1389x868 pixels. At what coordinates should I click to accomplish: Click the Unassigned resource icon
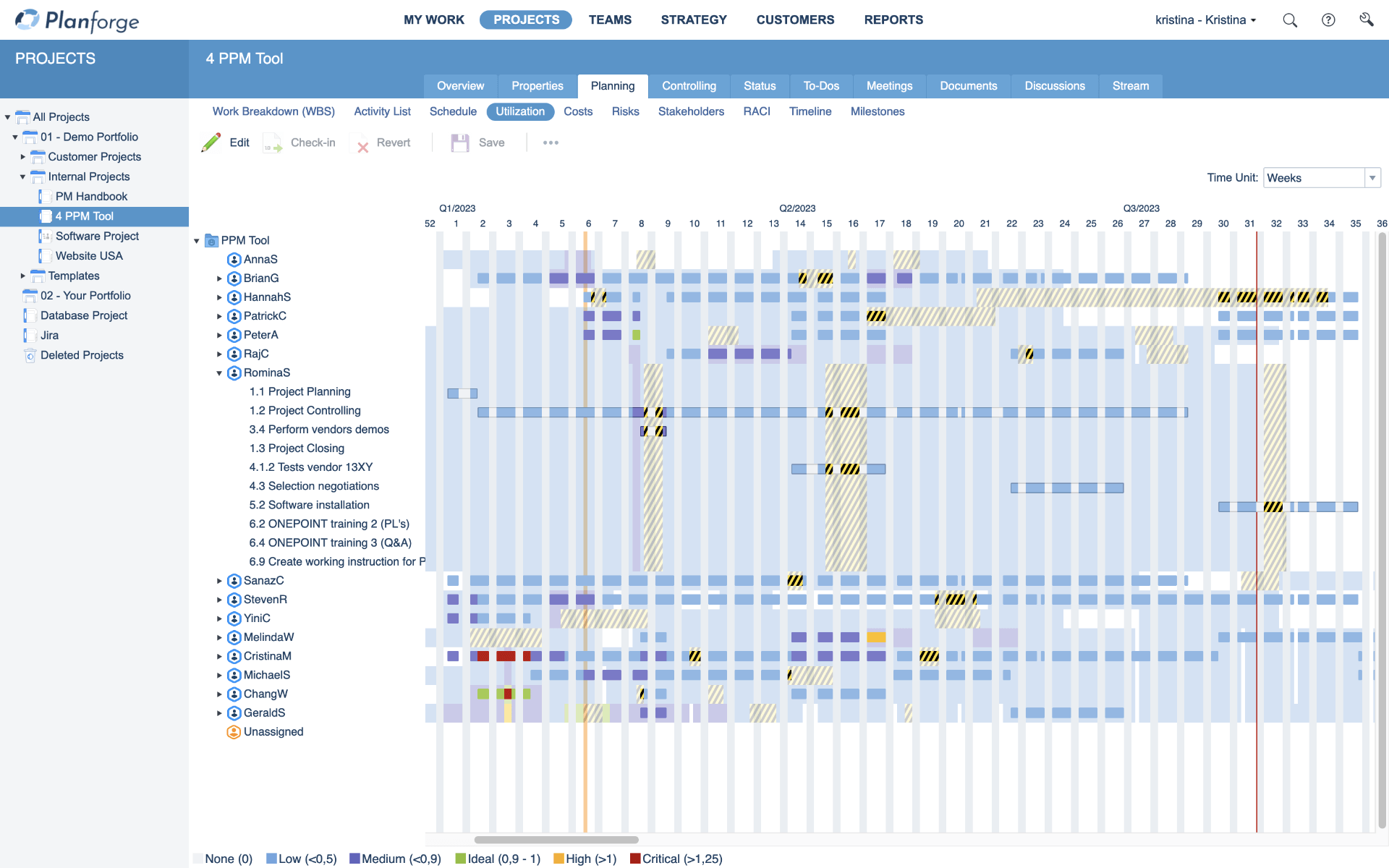(234, 732)
